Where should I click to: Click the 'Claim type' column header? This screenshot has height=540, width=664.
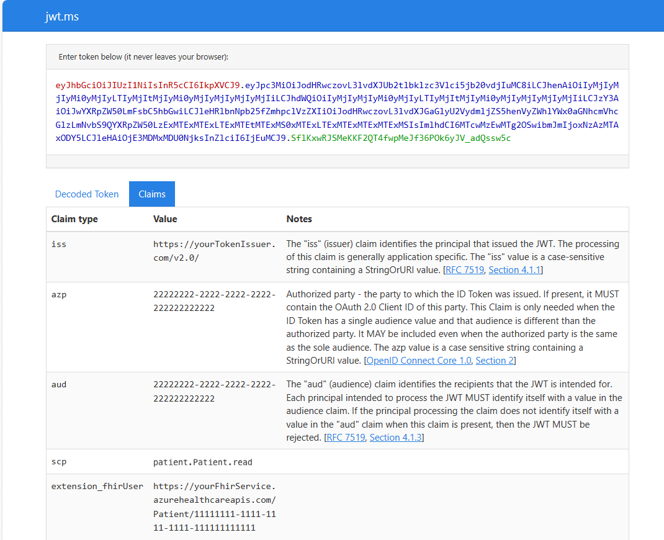click(75, 219)
